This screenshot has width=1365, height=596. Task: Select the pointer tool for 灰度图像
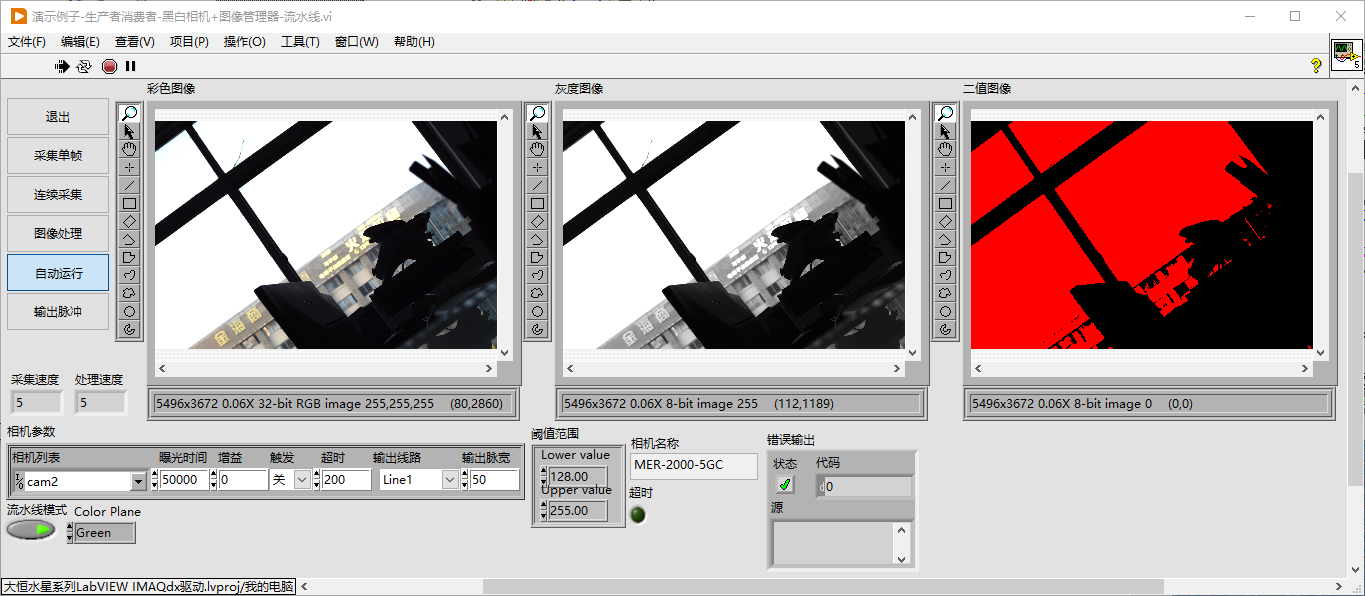[x=538, y=131]
